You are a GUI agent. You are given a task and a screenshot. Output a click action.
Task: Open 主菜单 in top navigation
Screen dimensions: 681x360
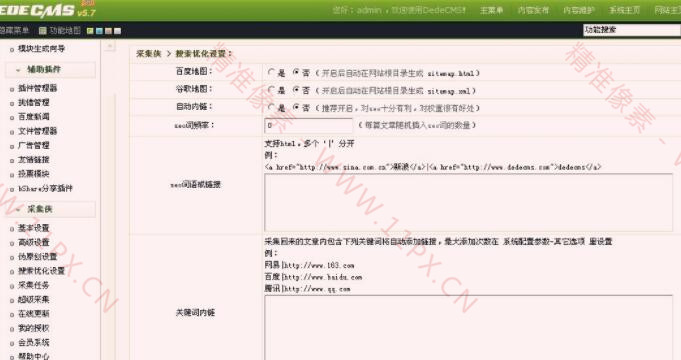(491, 10)
